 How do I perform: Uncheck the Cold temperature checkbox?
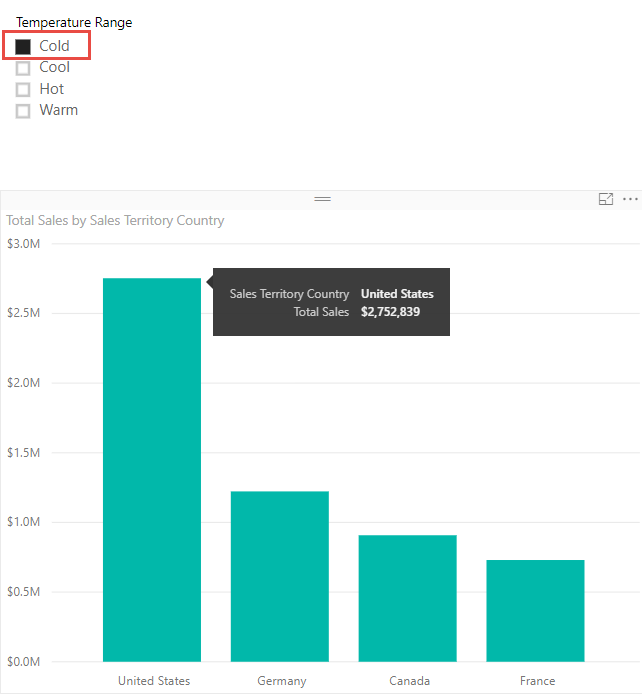pyautogui.click(x=23, y=46)
